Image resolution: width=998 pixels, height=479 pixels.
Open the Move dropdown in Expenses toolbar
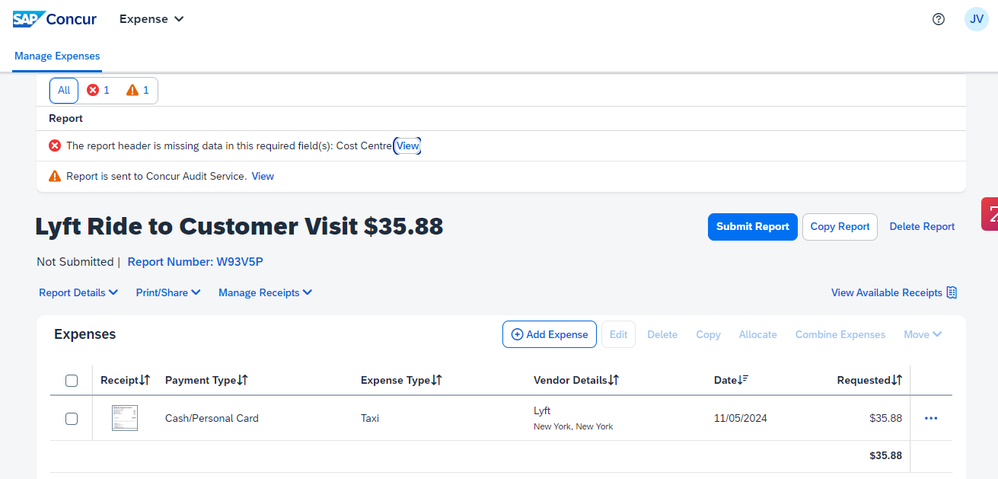(922, 335)
